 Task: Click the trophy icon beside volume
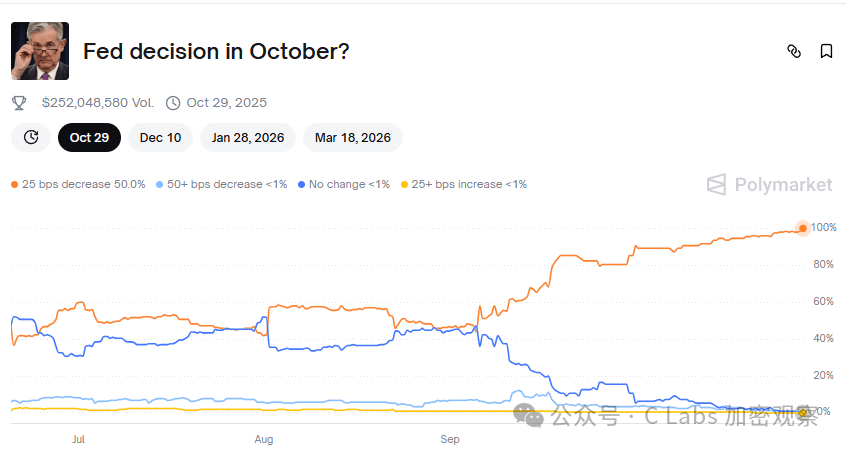19,102
